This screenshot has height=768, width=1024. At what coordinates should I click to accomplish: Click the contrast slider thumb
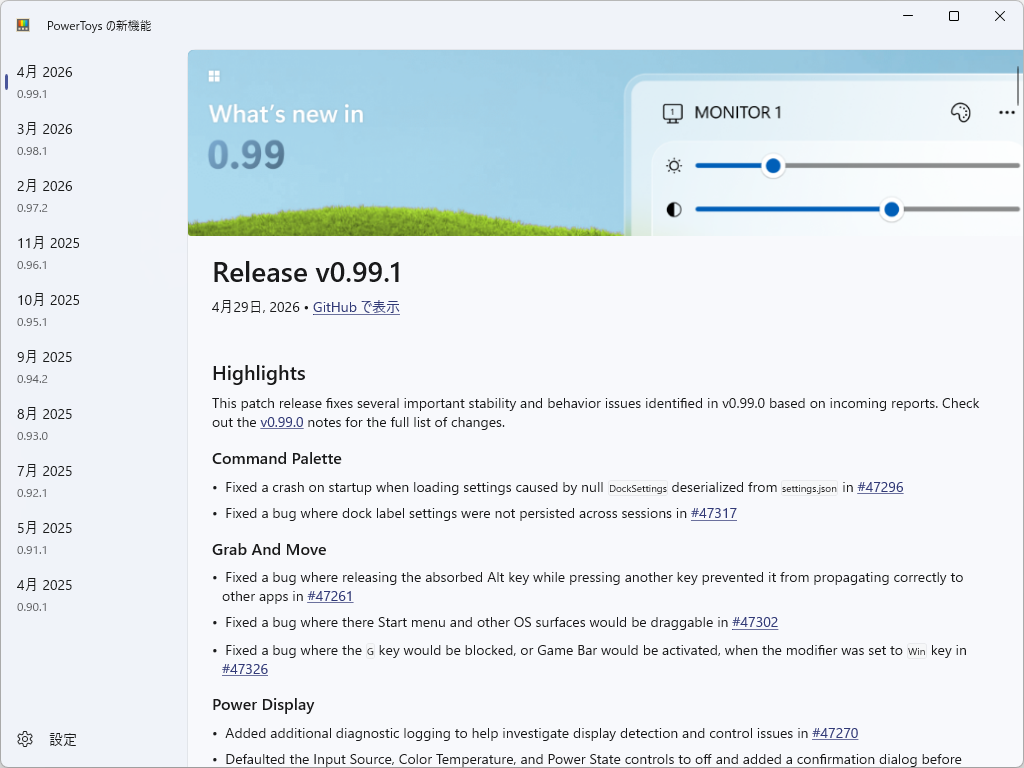(891, 210)
